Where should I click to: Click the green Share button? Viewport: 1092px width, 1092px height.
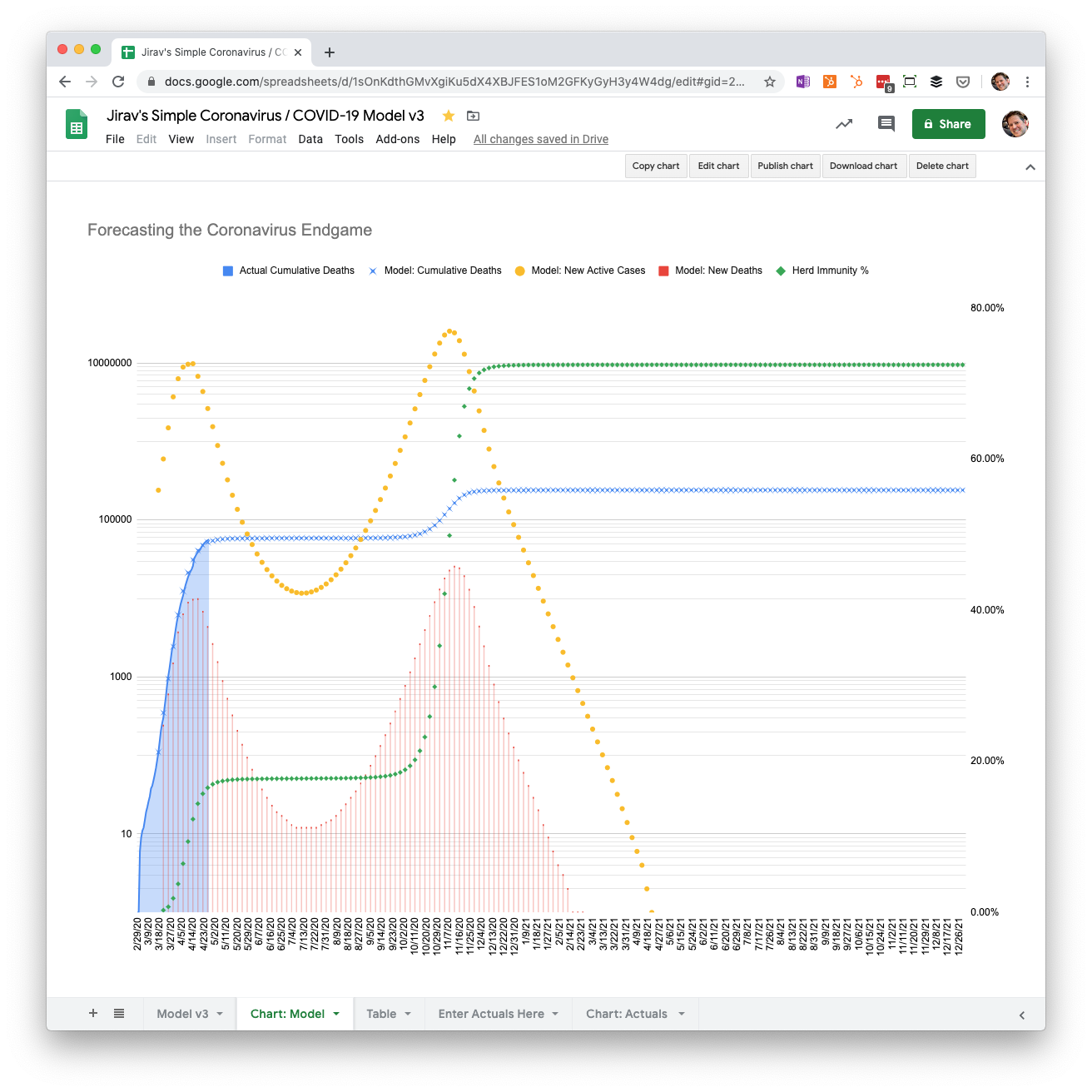point(948,124)
